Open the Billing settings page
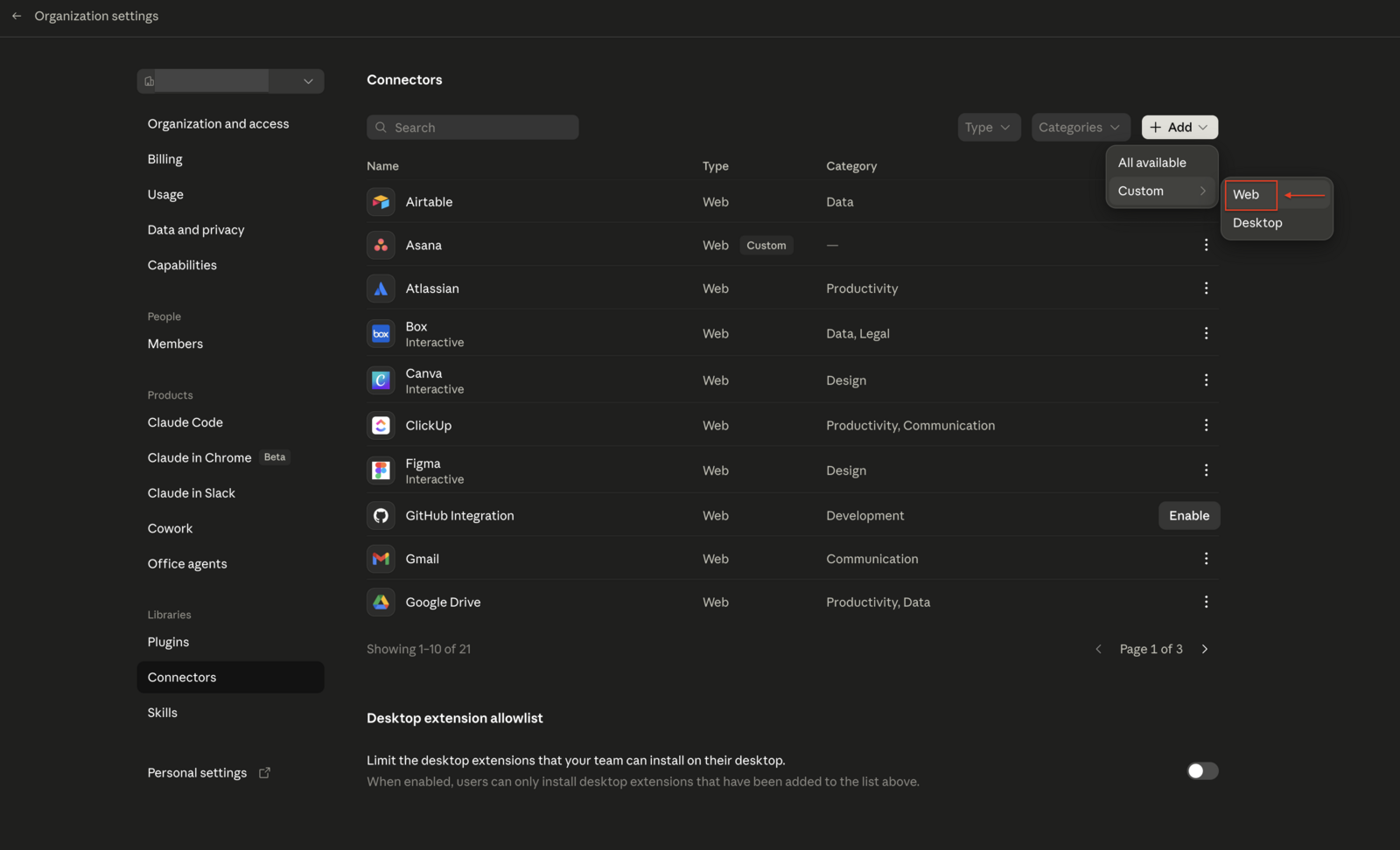1400x850 pixels. (164, 159)
